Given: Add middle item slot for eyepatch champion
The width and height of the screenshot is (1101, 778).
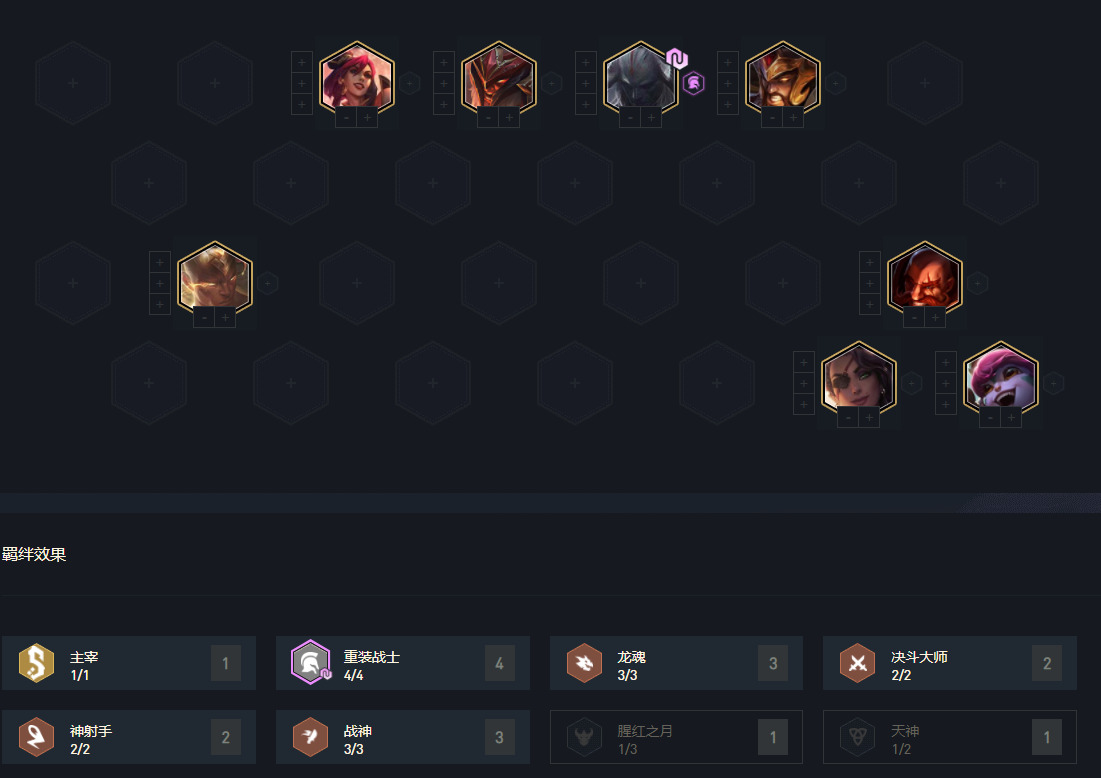Looking at the screenshot, I should (x=804, y=383).
